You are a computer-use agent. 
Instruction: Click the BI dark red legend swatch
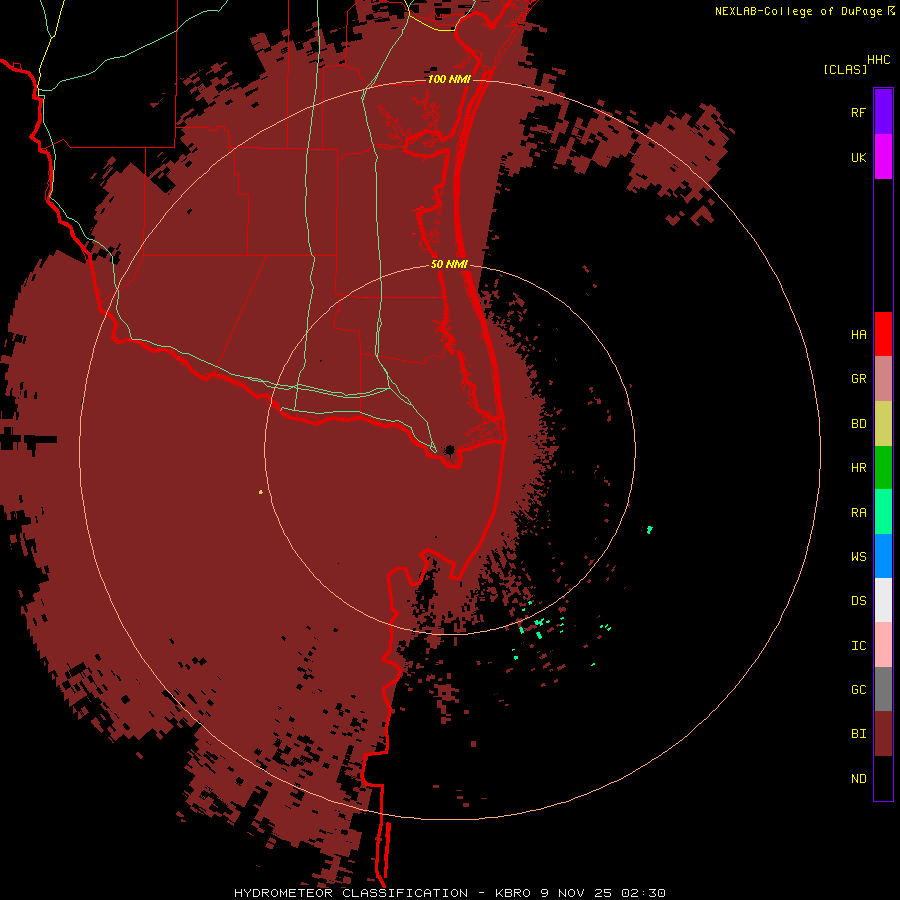point(883,734)
